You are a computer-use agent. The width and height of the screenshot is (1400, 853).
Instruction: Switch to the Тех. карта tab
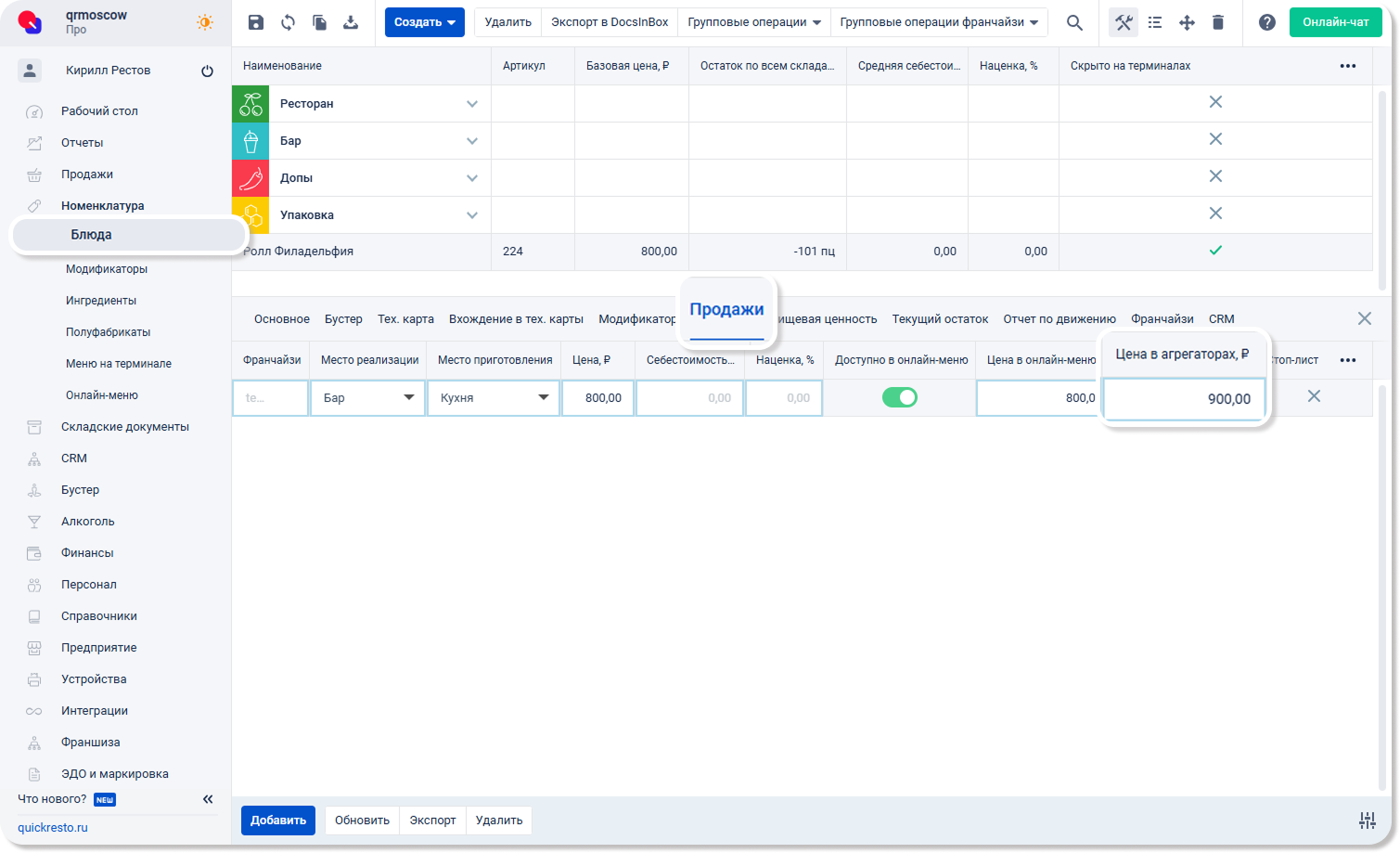(x=405, y=318)
